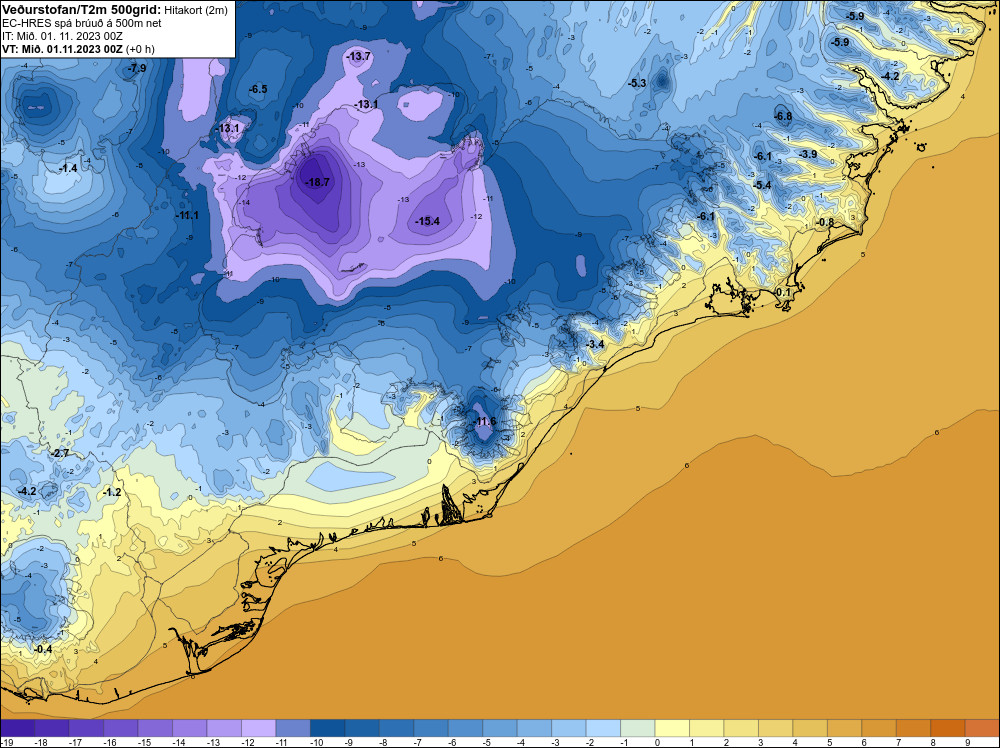Click the 9 degree legend swatch

pyautogui.click(x=982, y=728)
